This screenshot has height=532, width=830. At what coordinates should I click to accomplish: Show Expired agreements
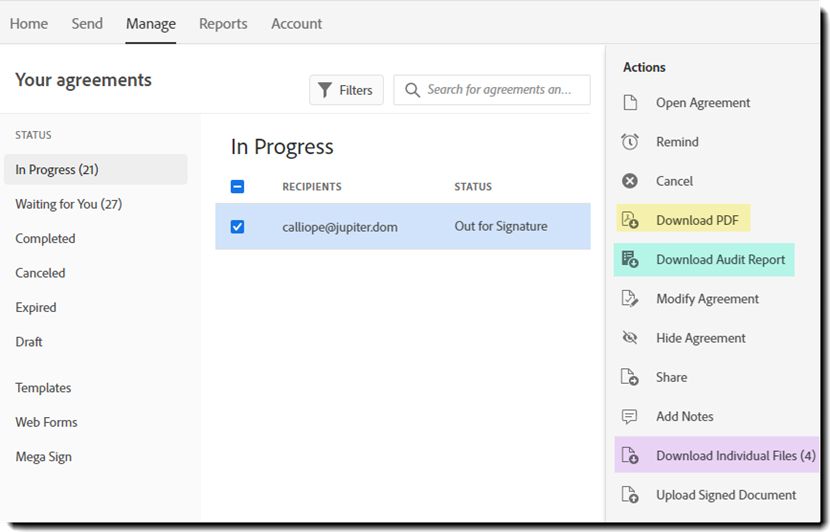coord(36,308)
